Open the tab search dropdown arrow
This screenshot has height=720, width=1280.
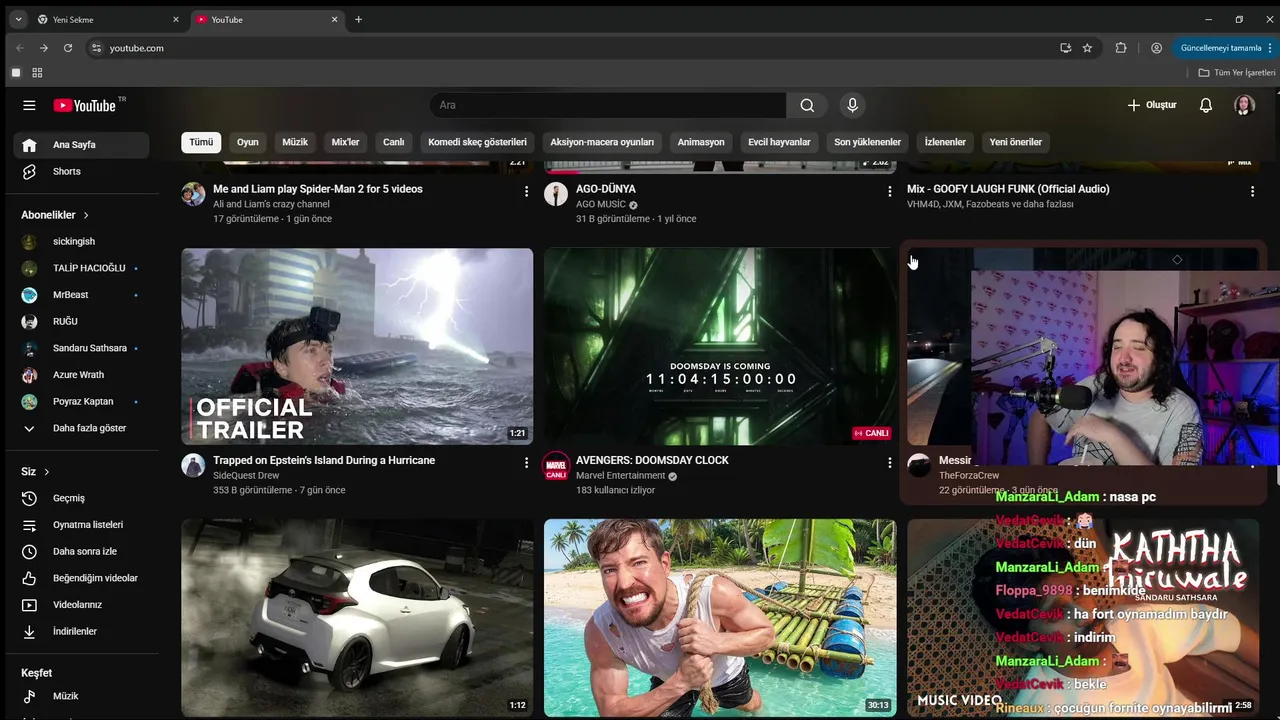click(x=18, y=19)
